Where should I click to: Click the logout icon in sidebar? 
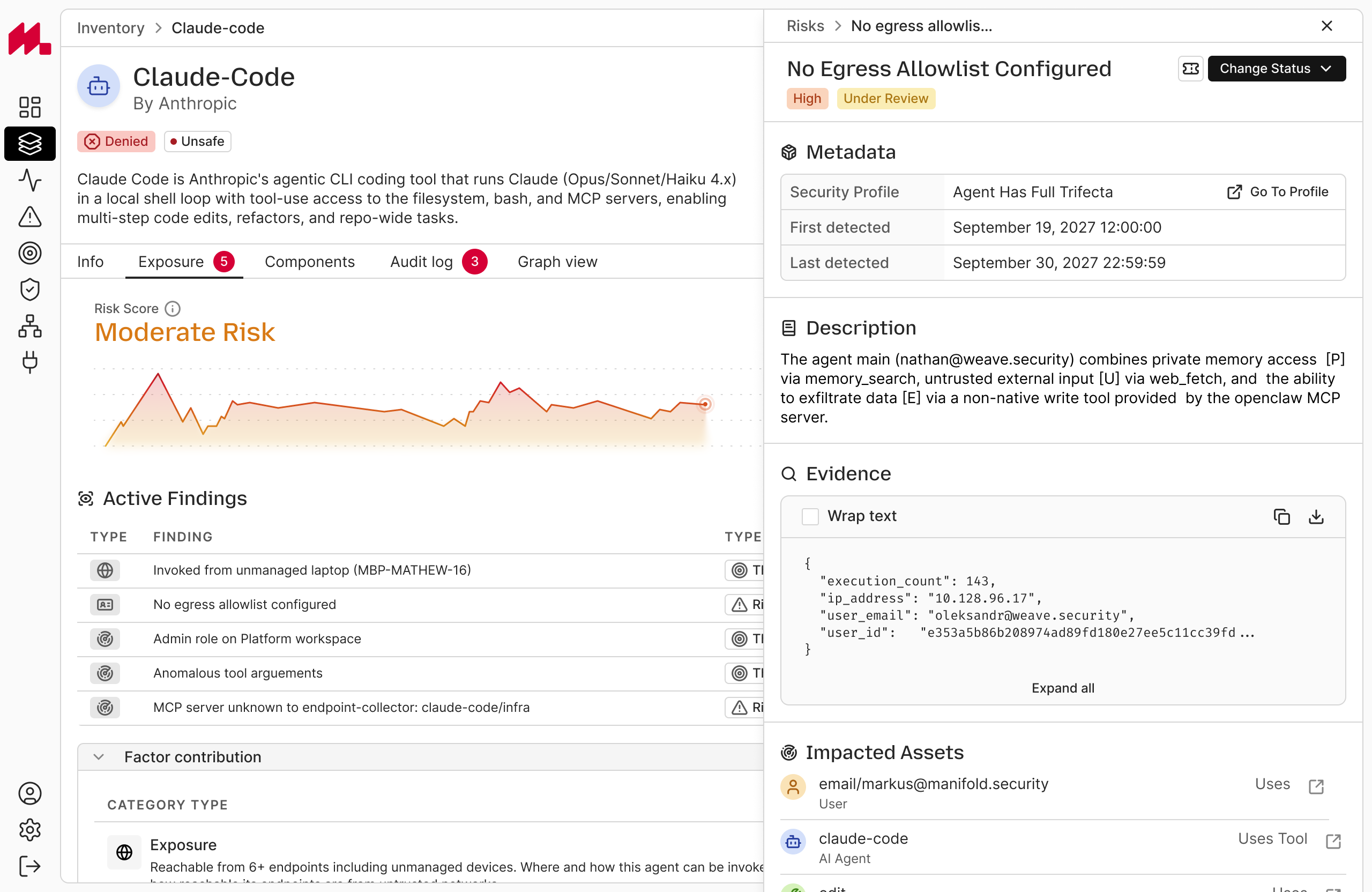click(x=30, y=866)
